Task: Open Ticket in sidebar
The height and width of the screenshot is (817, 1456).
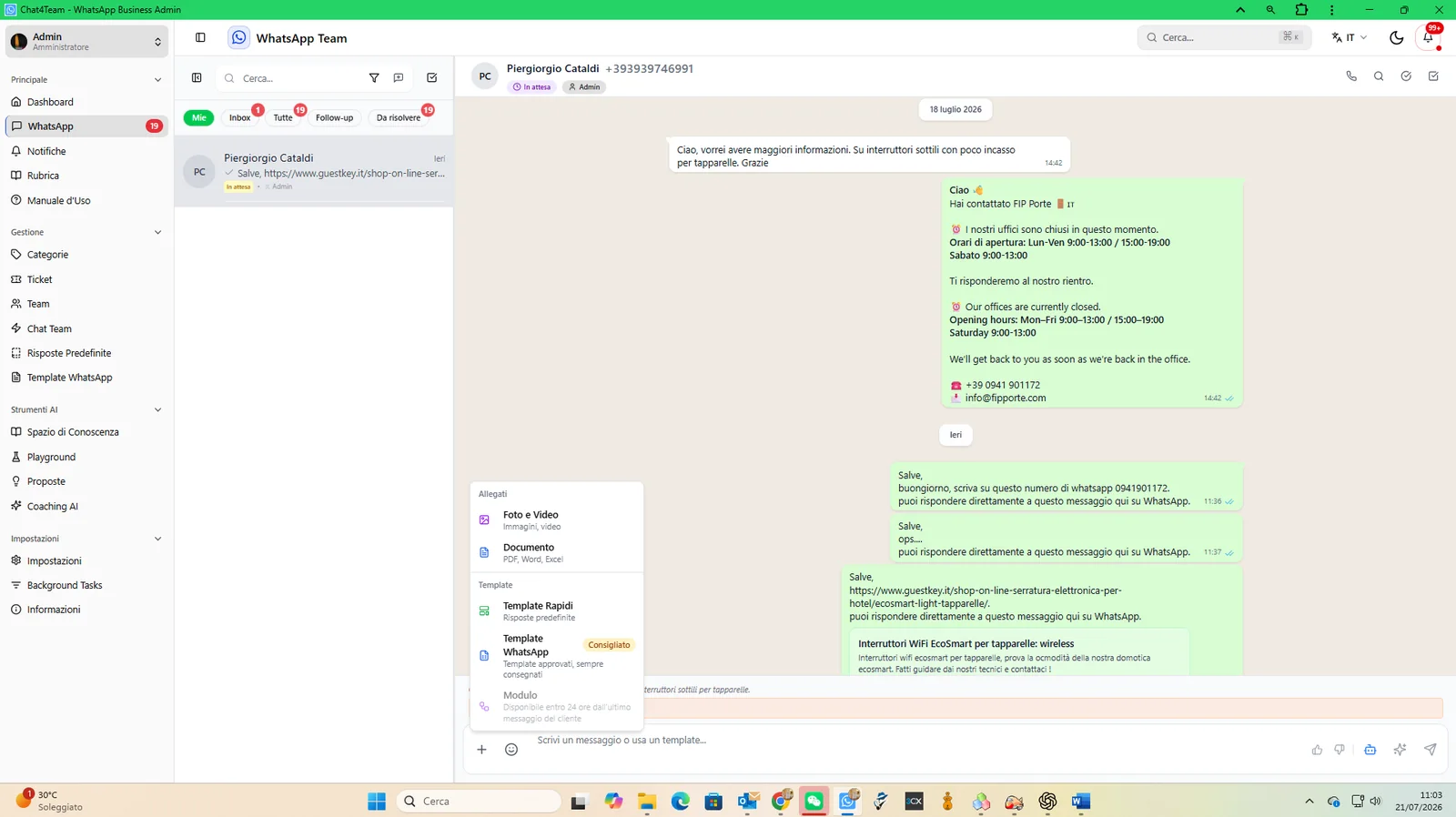Action: tap(87, 279)
